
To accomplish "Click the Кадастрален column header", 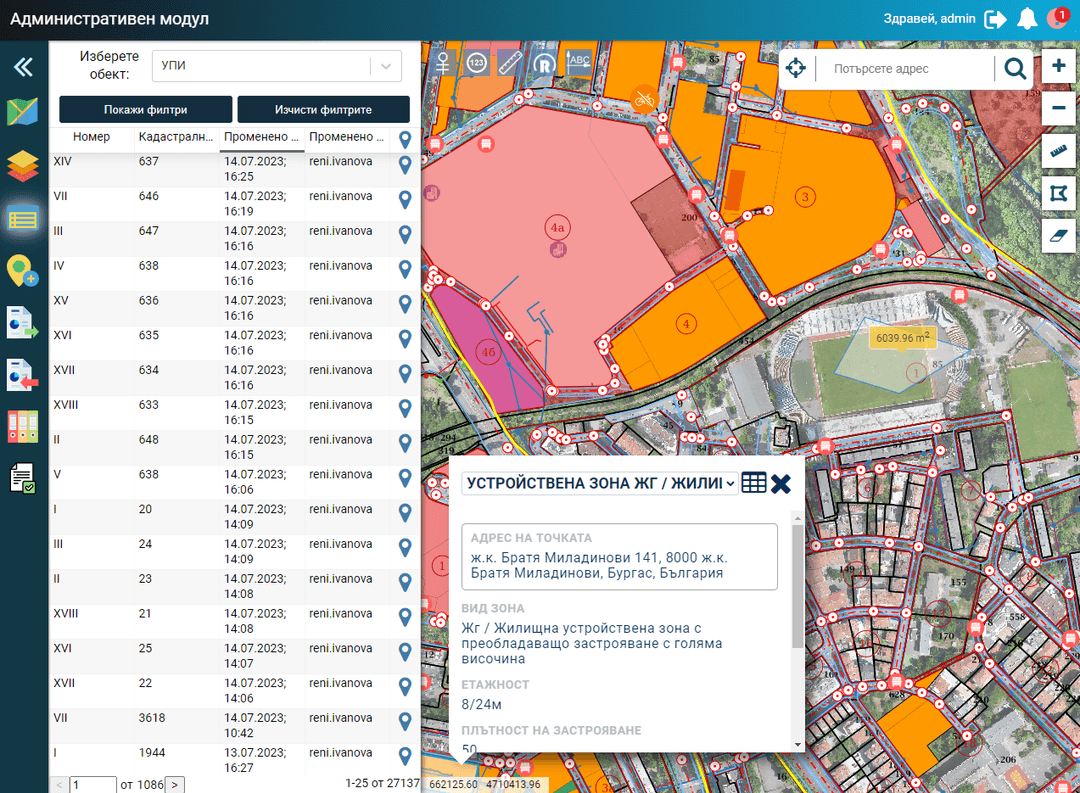I will point(176,137).
